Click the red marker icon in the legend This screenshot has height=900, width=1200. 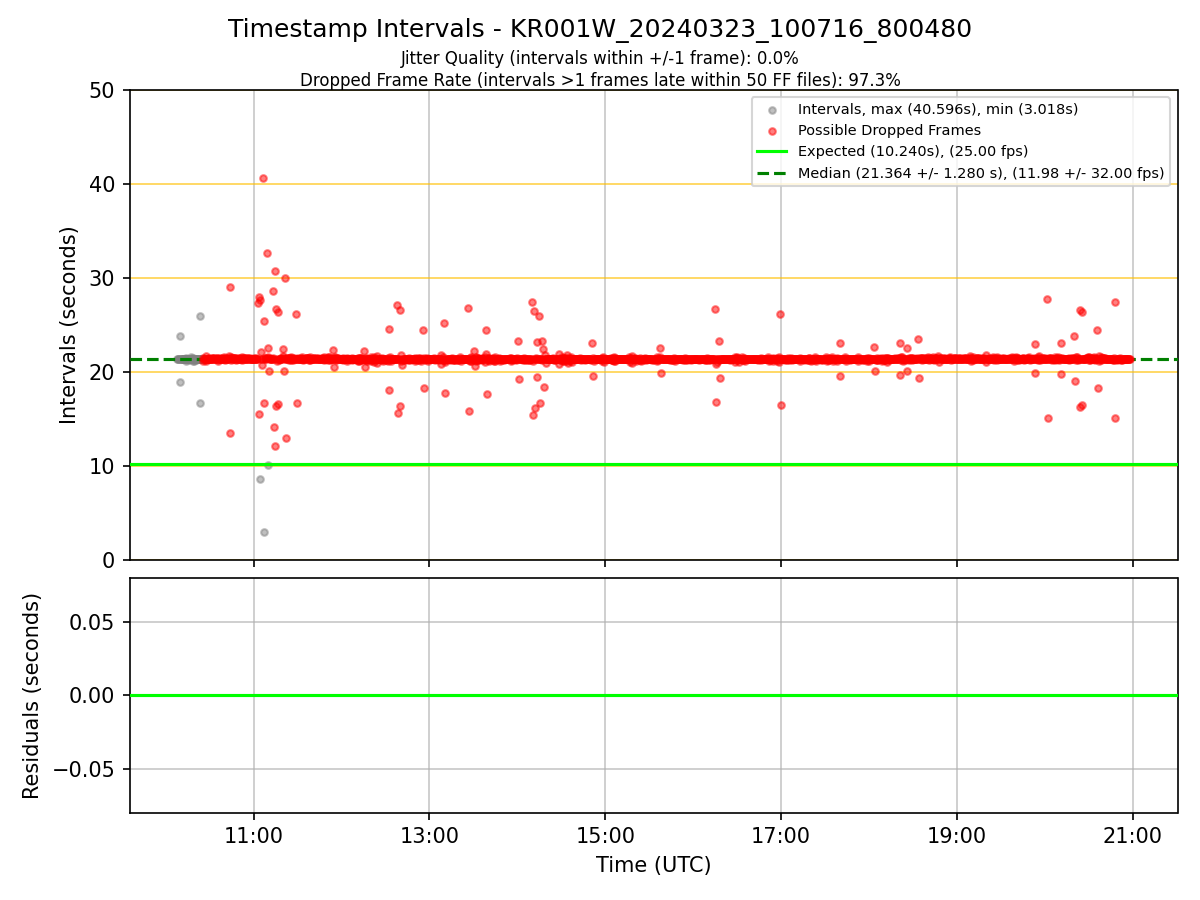pos(771,131)
